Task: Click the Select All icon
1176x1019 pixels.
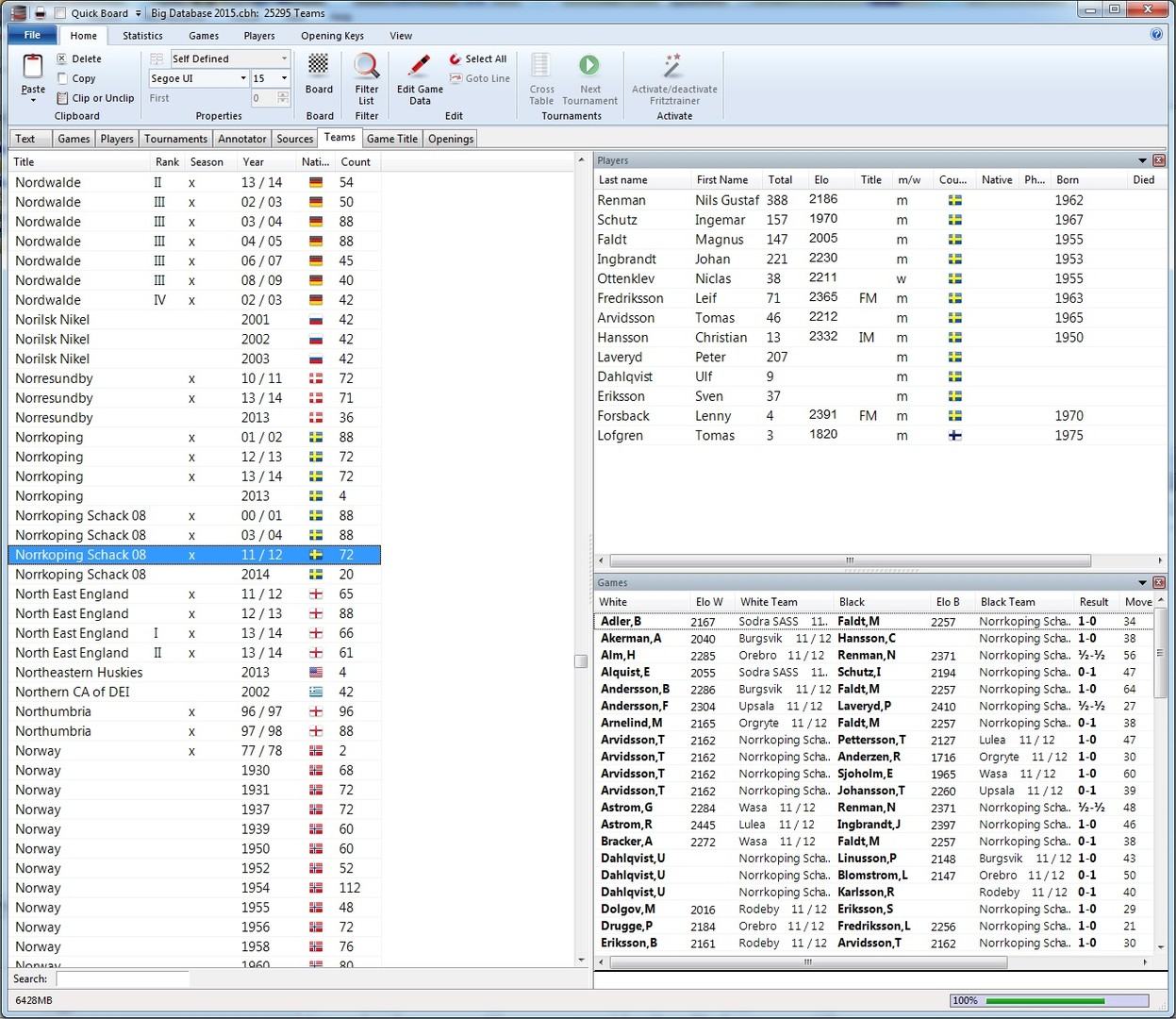Action: click(x=455, y=58)
